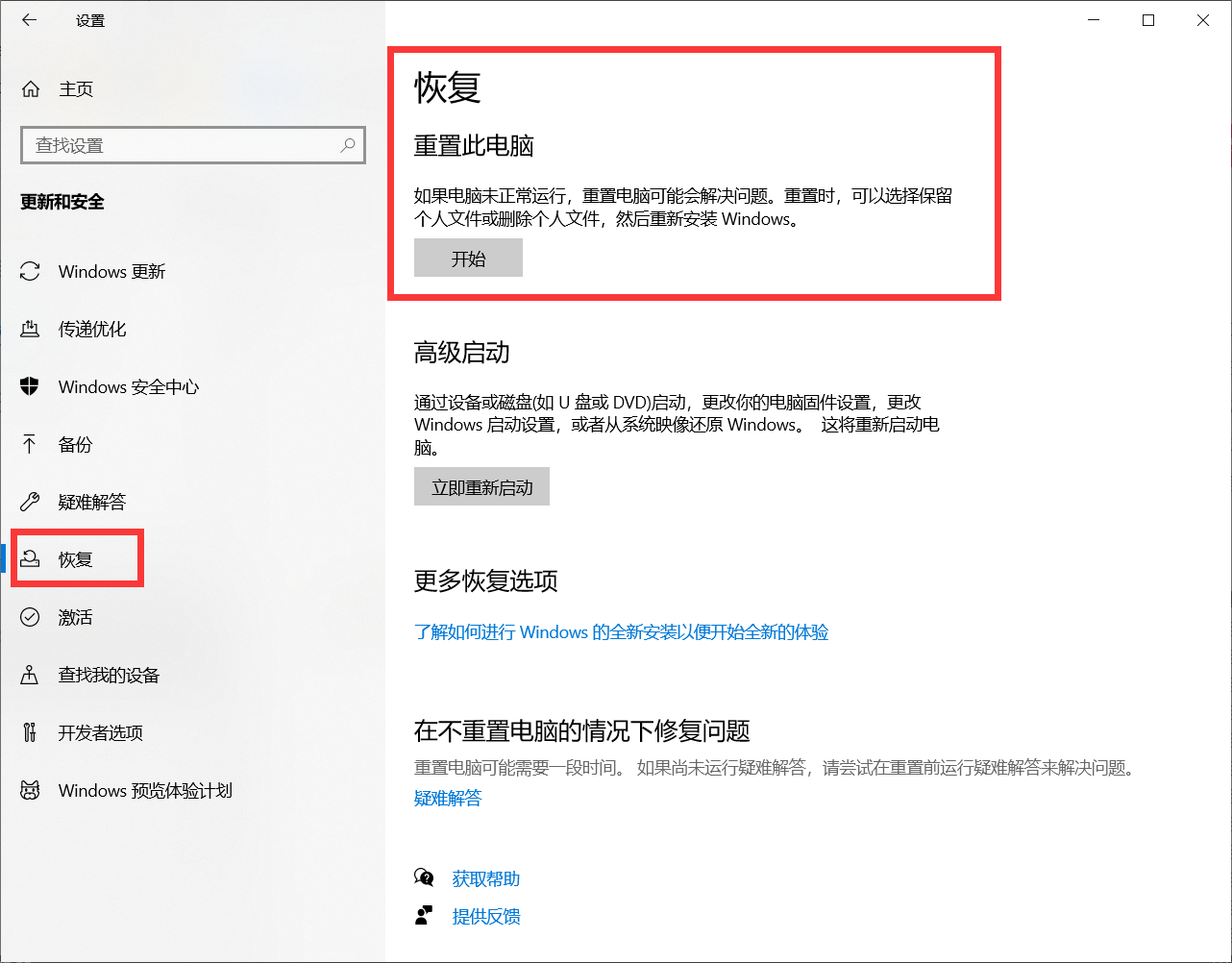Click the 设置 window title text
Image resolution: width=1232 pixels, height=963 pixels.
[90, 20]
